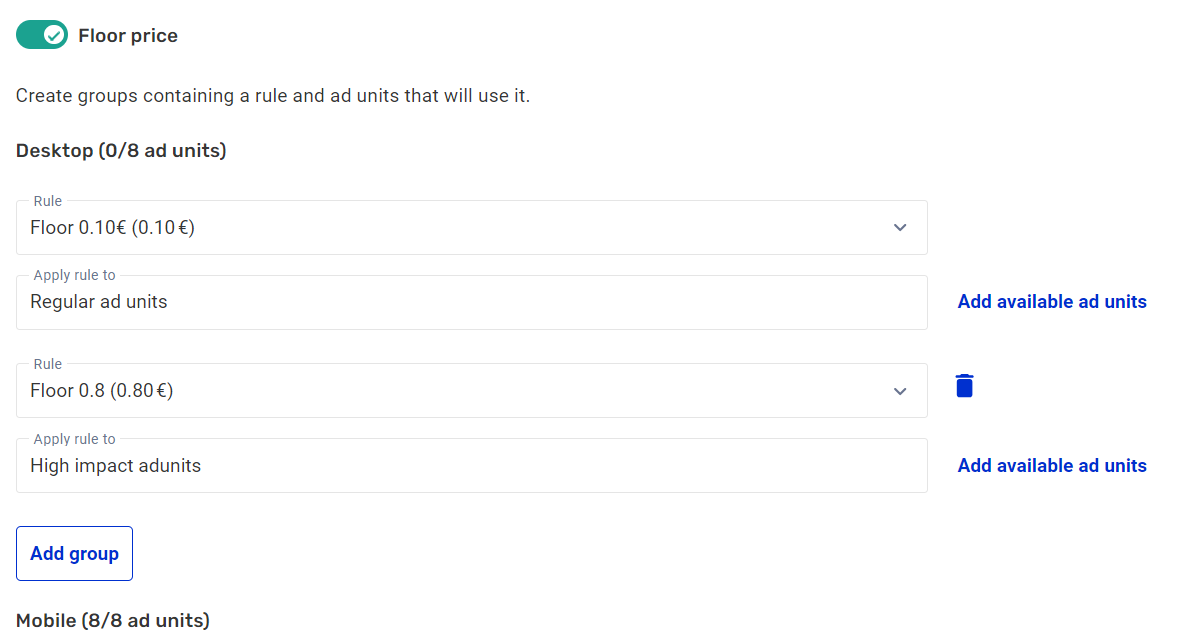Click the Floor price label text
This screenshot has height=638, width=1182.
[x=128, y=36]
